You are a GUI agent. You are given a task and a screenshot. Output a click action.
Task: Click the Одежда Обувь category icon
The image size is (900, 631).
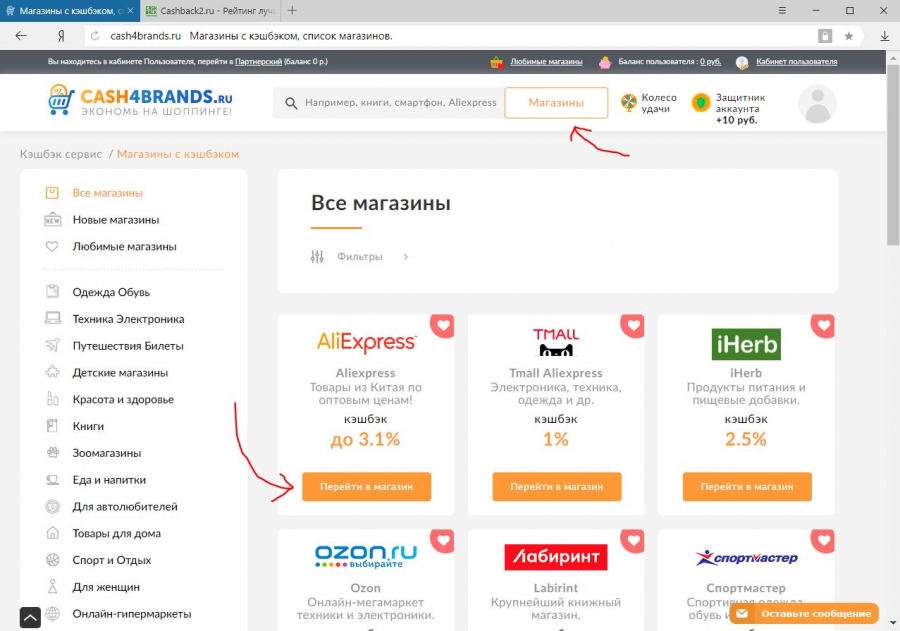[x=52, y=292]
